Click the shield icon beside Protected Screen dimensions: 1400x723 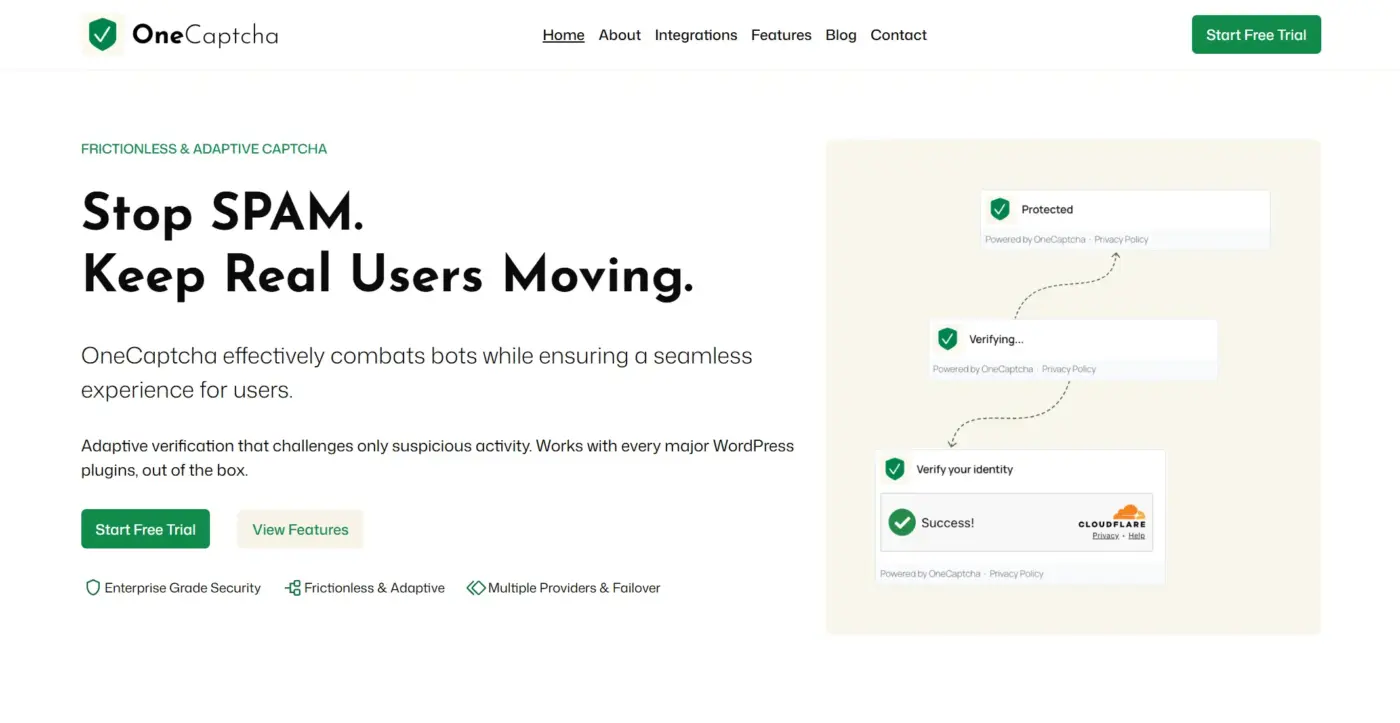(x=1000, y=209)
